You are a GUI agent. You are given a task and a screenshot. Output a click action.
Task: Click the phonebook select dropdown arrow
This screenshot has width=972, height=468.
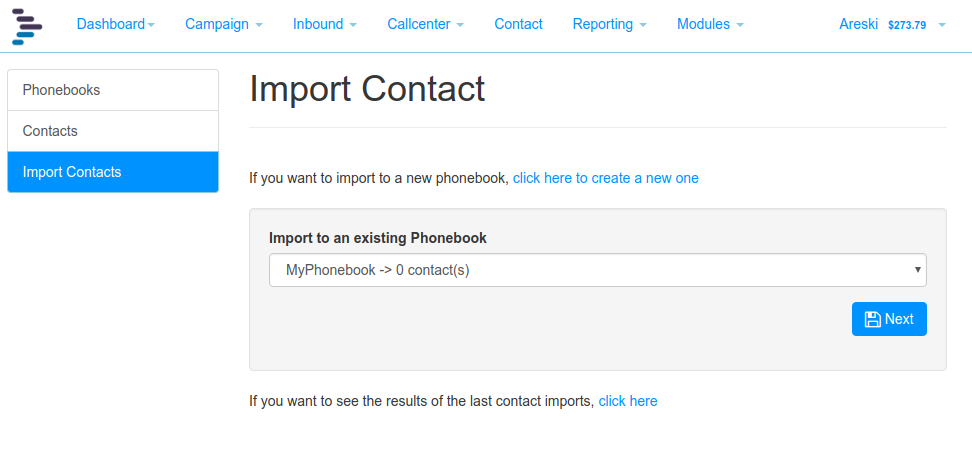click(x=917, y=270)
